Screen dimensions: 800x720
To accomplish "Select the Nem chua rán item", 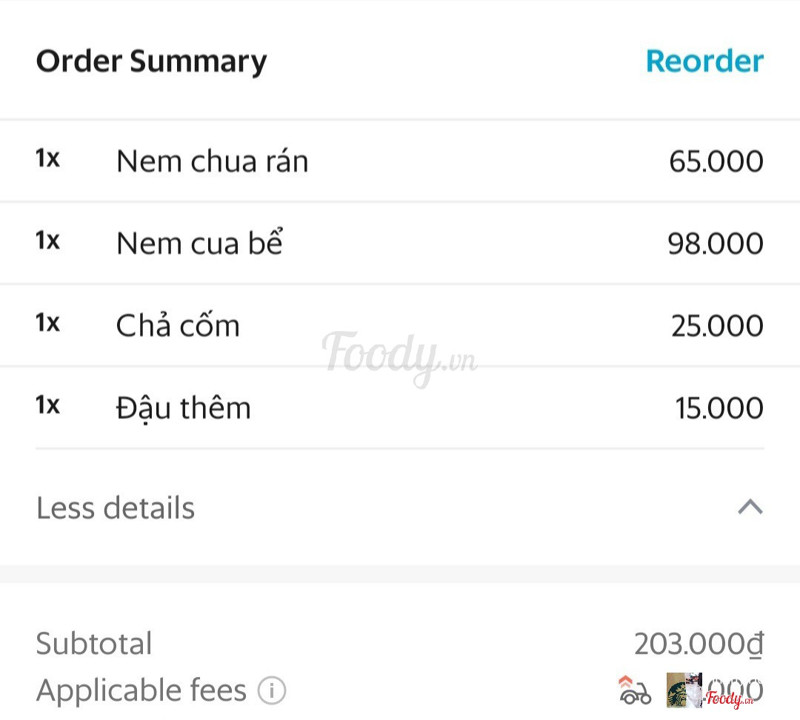I will coord(212,161).
